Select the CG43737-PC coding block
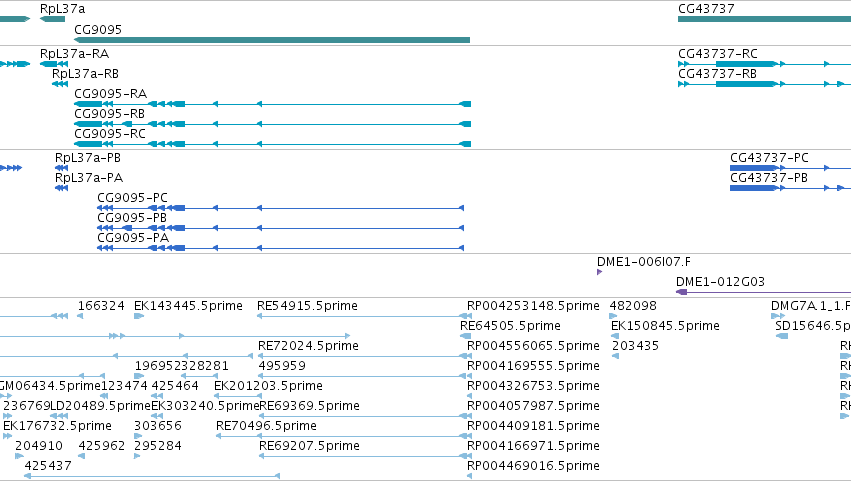The height and width of the screenshot is (481, 851). coord(753,168)
